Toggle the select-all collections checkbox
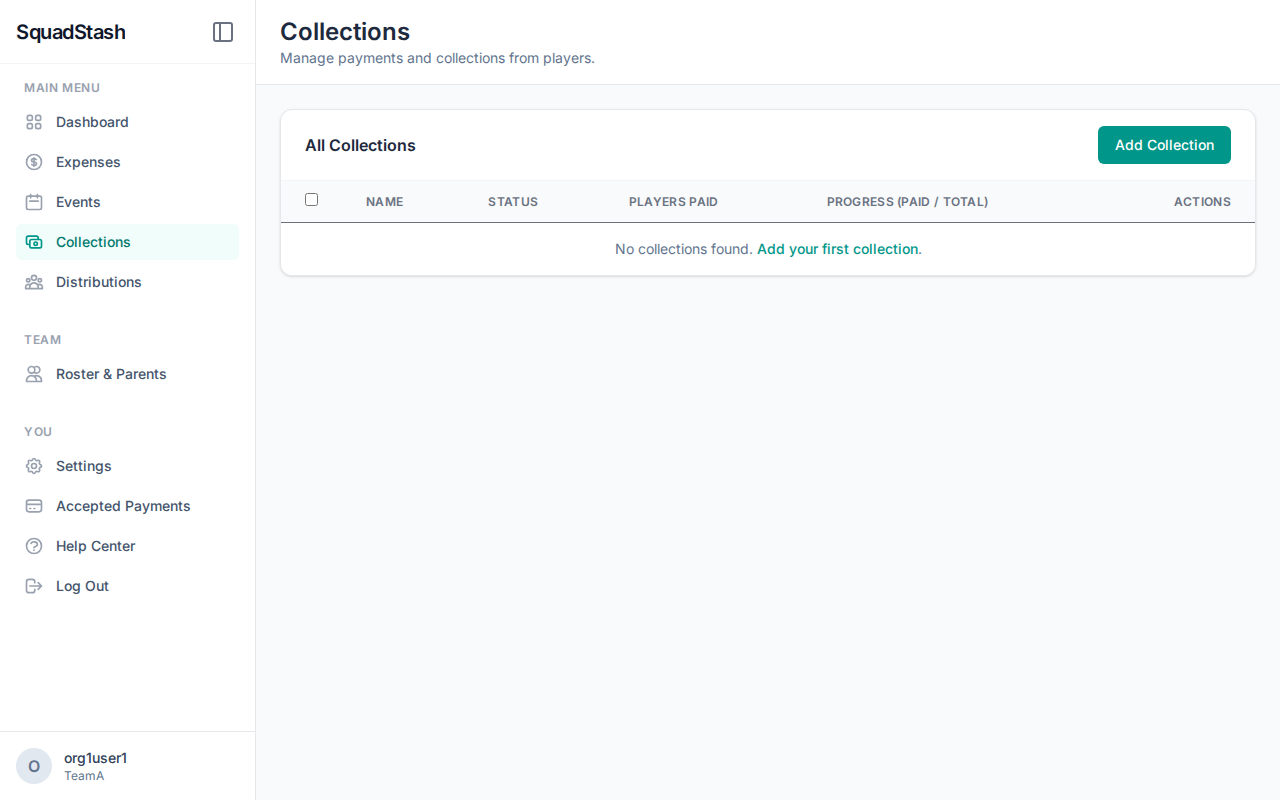The width and height of the screenshot is (1280, 800). [311, 200]
